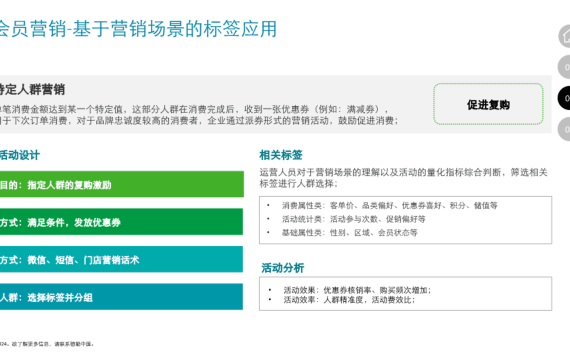The image size is (570, 360).
Task: Jump to the last gray section circle
Action: (565, 129)
